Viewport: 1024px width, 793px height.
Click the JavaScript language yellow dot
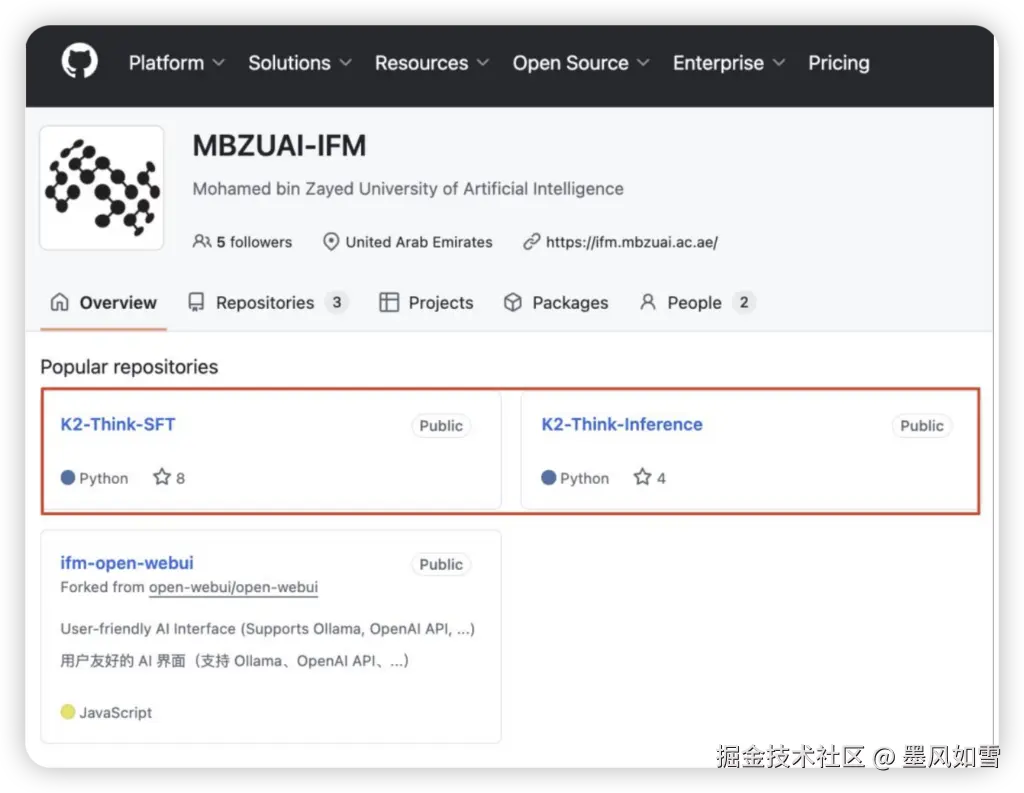pyautogui.click(x=68, y=711)
